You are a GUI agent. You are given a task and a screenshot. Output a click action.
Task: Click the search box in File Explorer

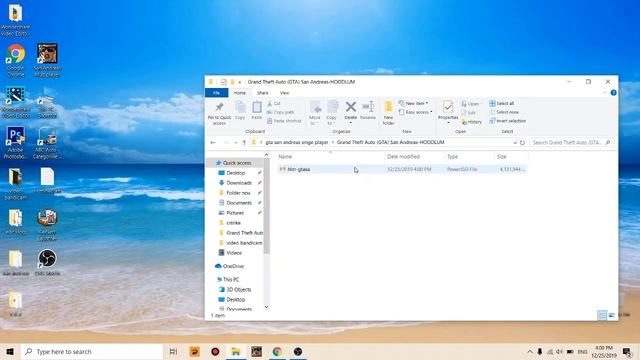(571, 142)
